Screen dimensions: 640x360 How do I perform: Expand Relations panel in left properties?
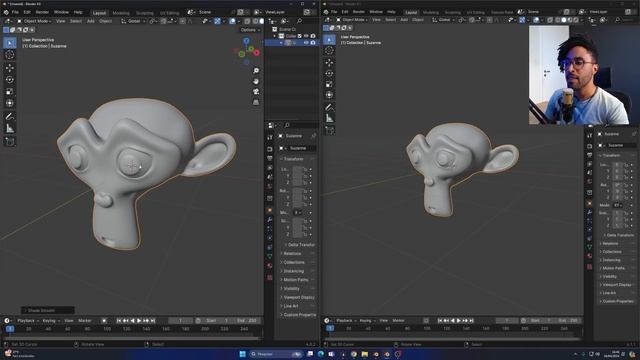(x=292, y=253)
